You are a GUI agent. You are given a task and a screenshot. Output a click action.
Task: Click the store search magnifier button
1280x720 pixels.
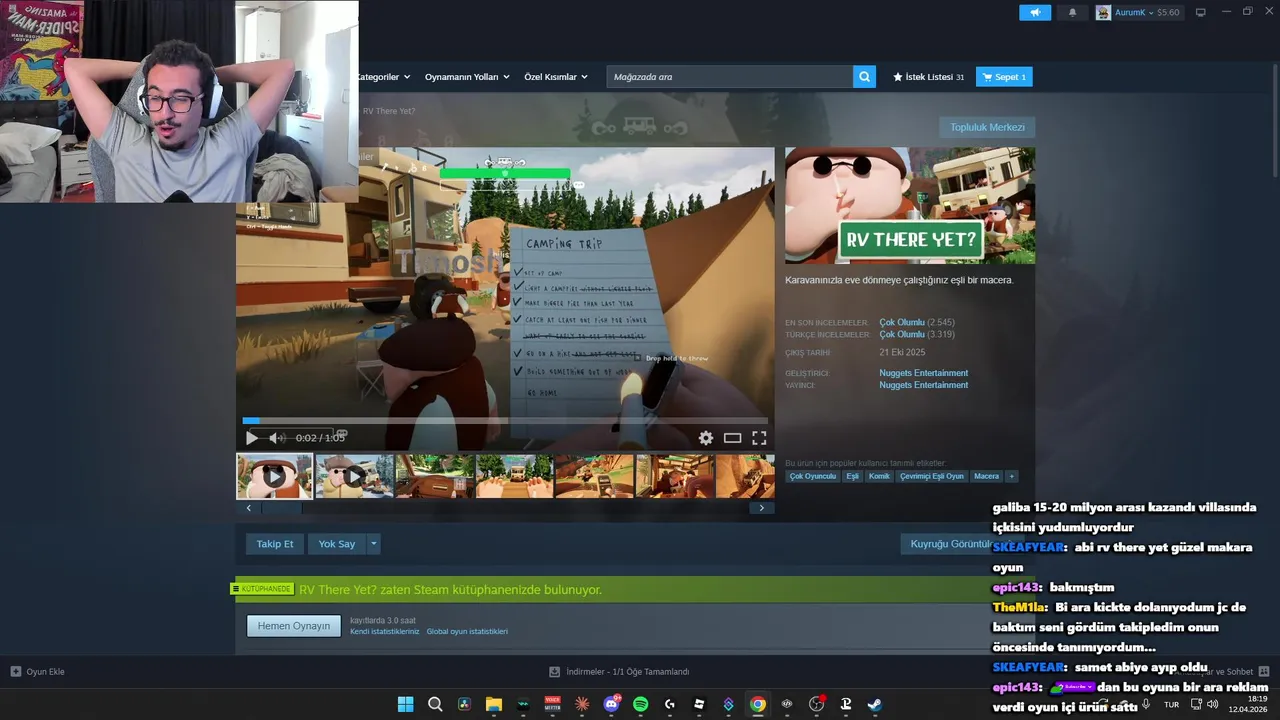(864, 77)
